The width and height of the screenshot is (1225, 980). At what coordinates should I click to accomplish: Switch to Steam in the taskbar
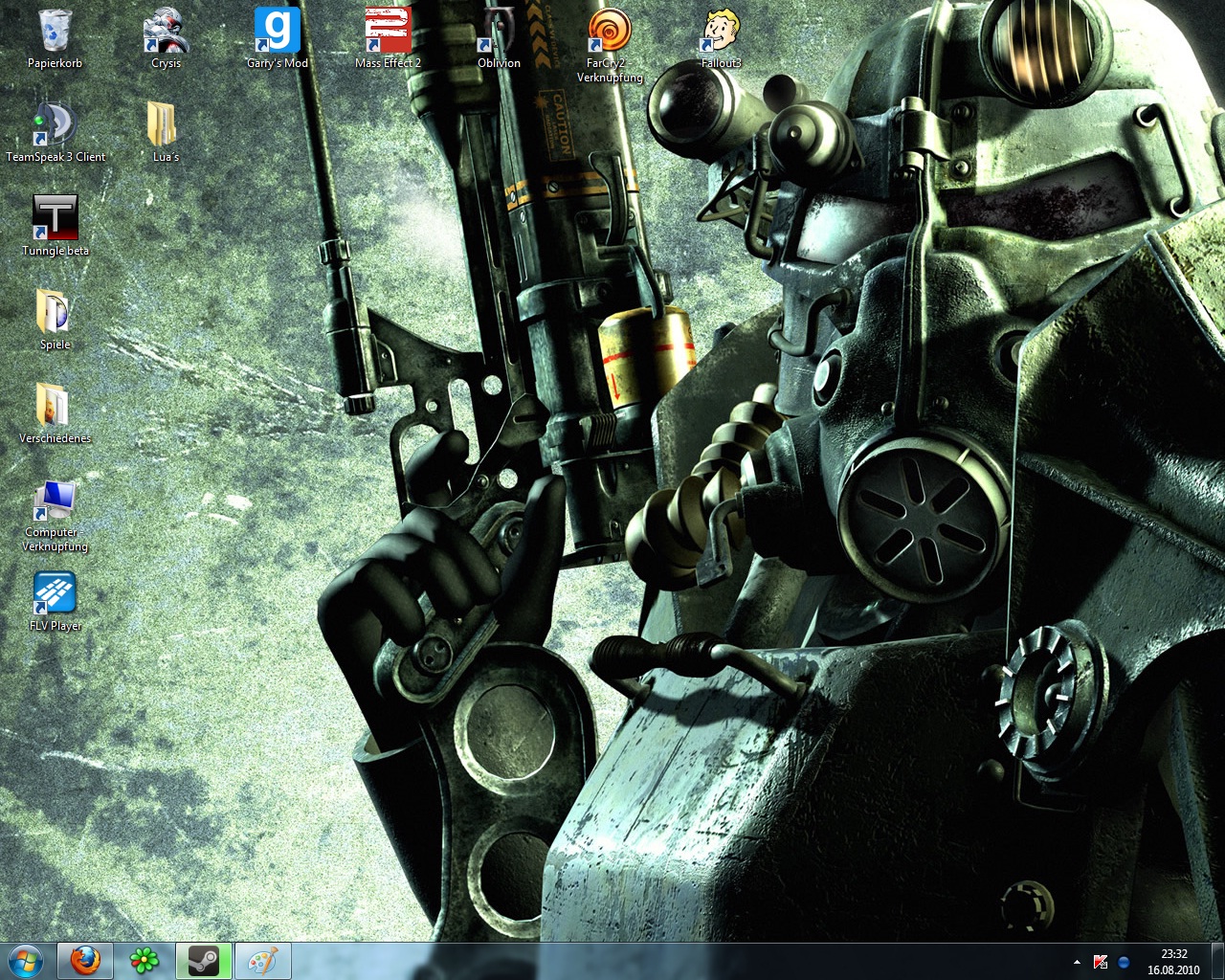[x=204, y=961]
